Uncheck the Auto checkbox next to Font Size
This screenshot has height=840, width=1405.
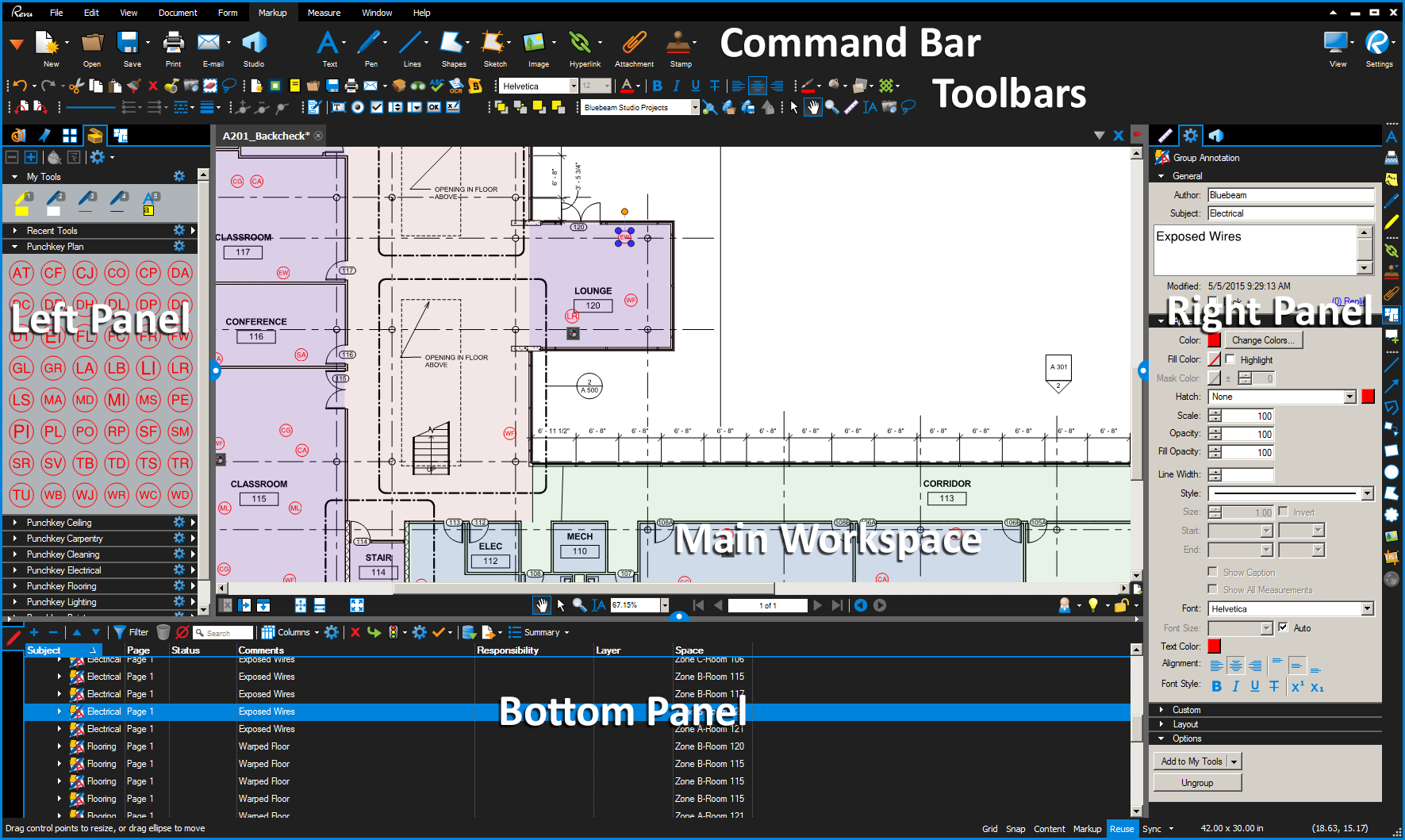coord(1284,627)
